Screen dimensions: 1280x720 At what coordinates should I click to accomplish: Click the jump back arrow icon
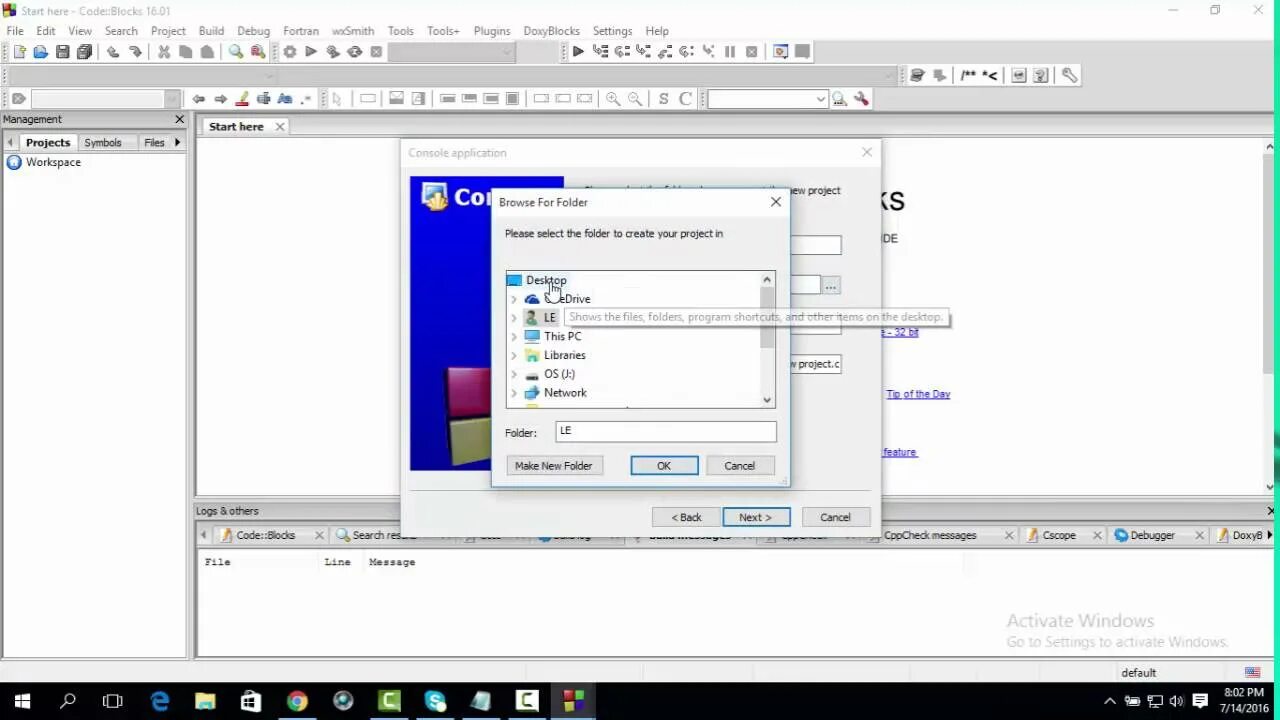coord(198,99)
